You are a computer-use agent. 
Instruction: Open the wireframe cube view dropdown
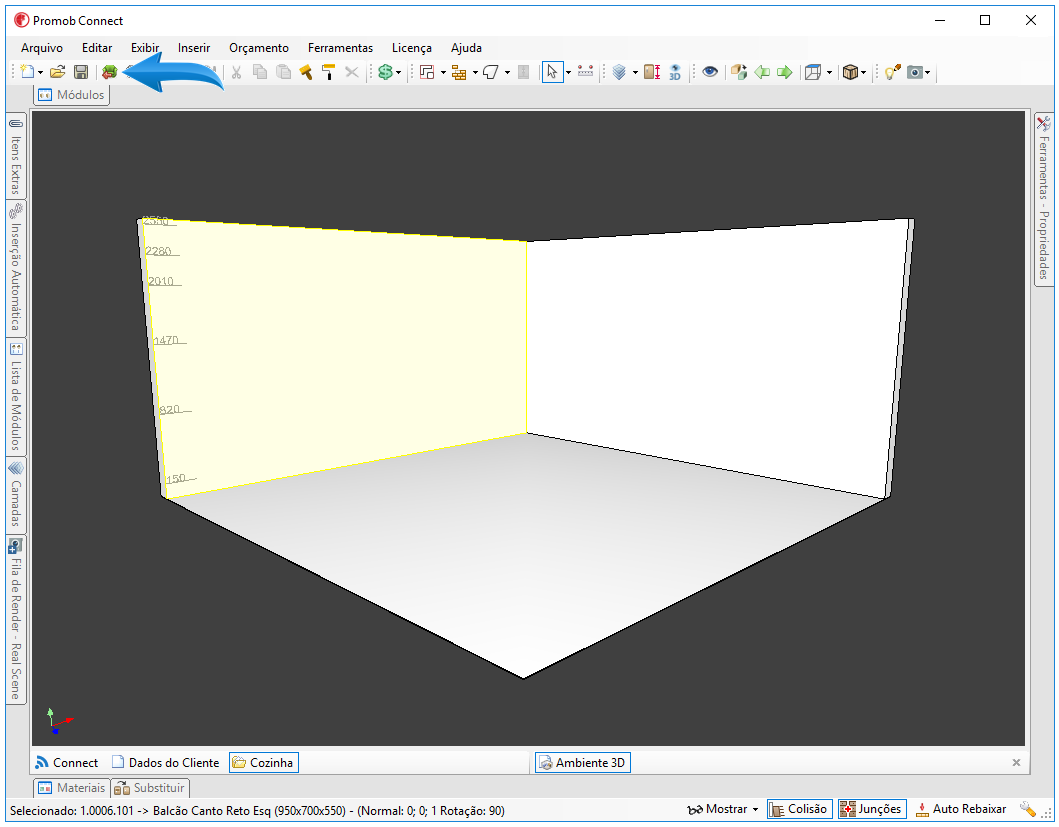(829, 72)
